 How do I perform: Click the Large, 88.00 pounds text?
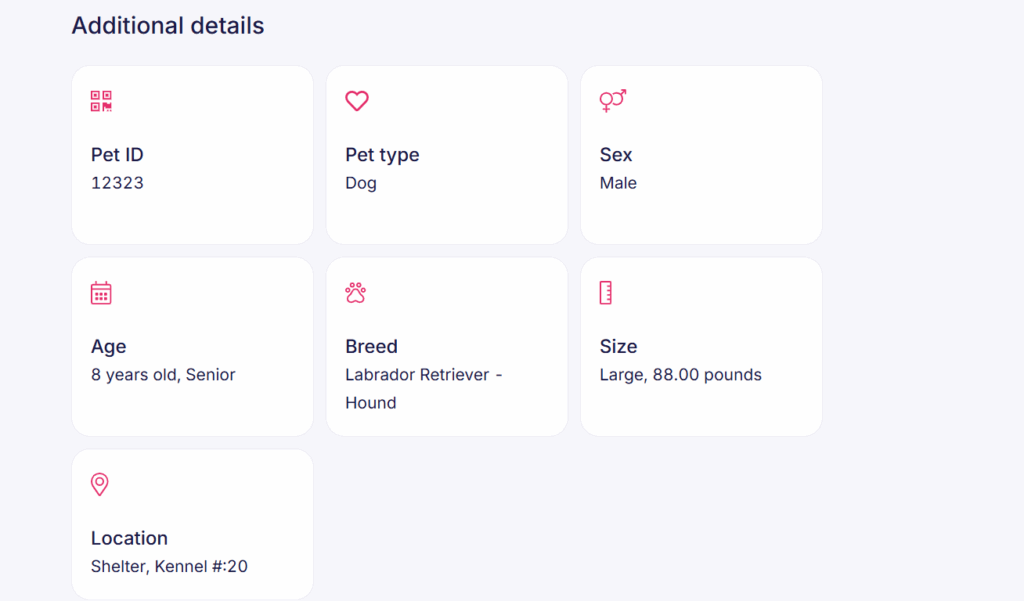click(680, 375)
